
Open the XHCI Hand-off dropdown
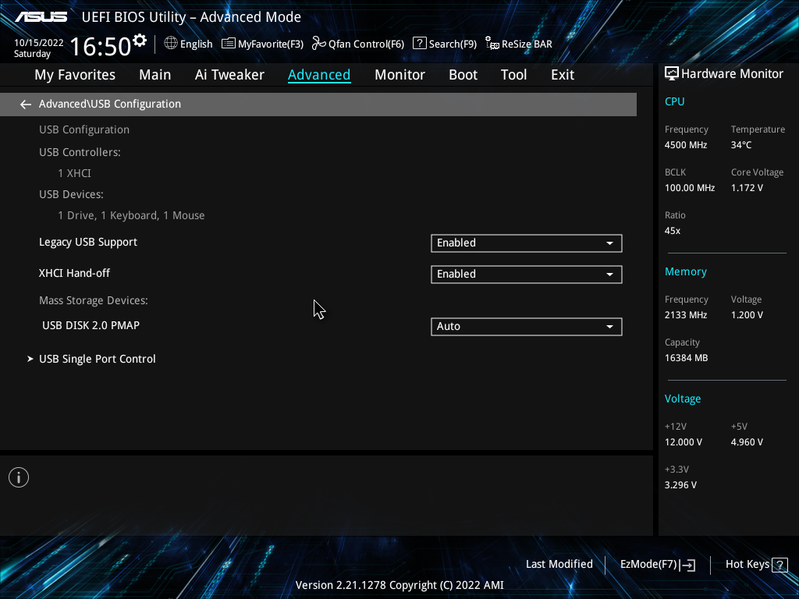[x=526, y=274]
